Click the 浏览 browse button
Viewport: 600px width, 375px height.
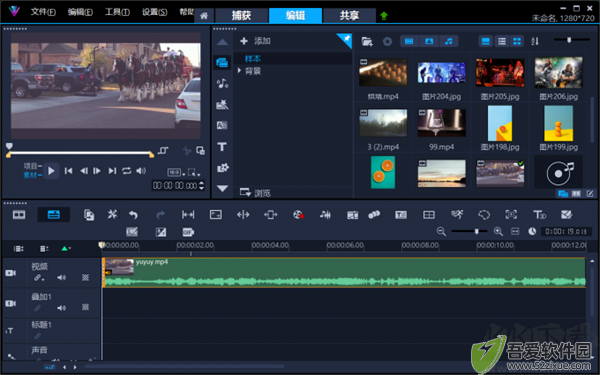[255, 193]
